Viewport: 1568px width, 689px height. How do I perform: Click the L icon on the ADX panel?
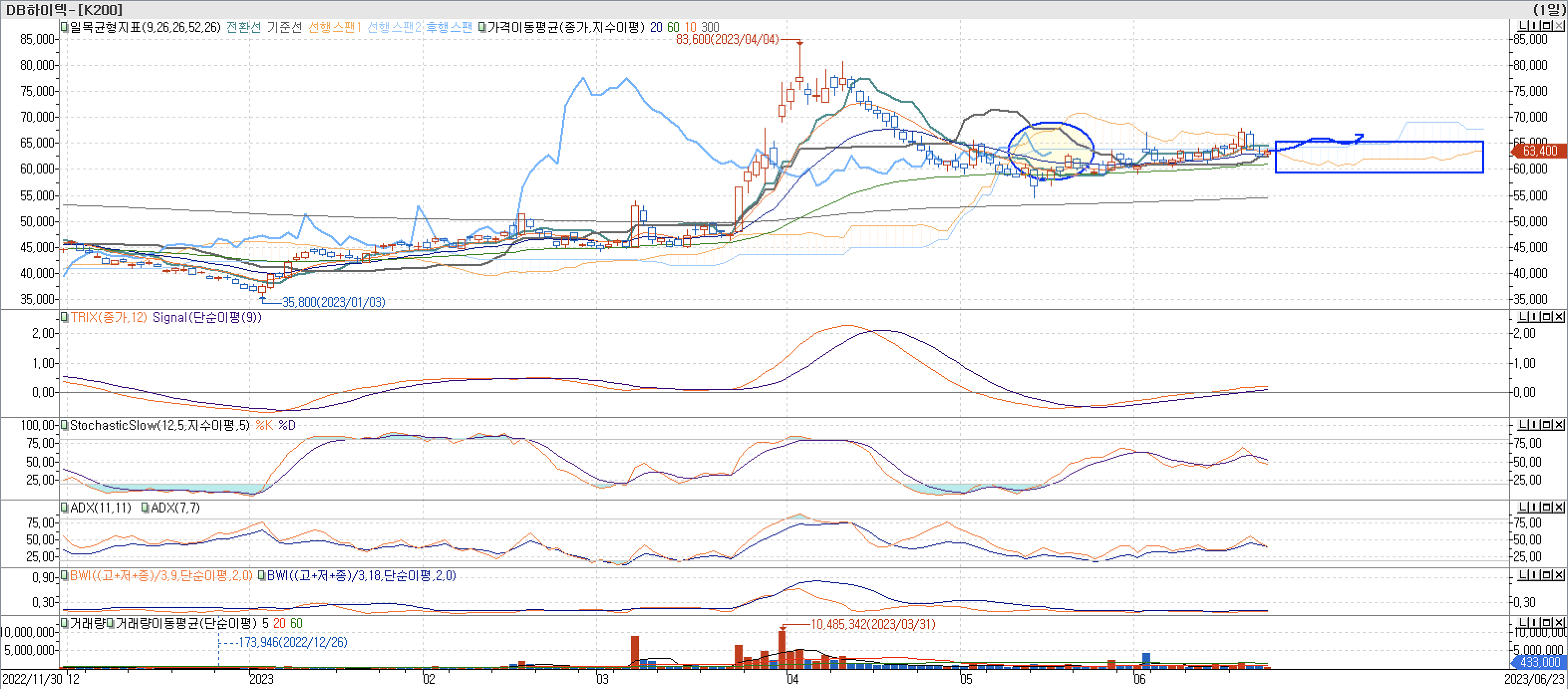1524,508
